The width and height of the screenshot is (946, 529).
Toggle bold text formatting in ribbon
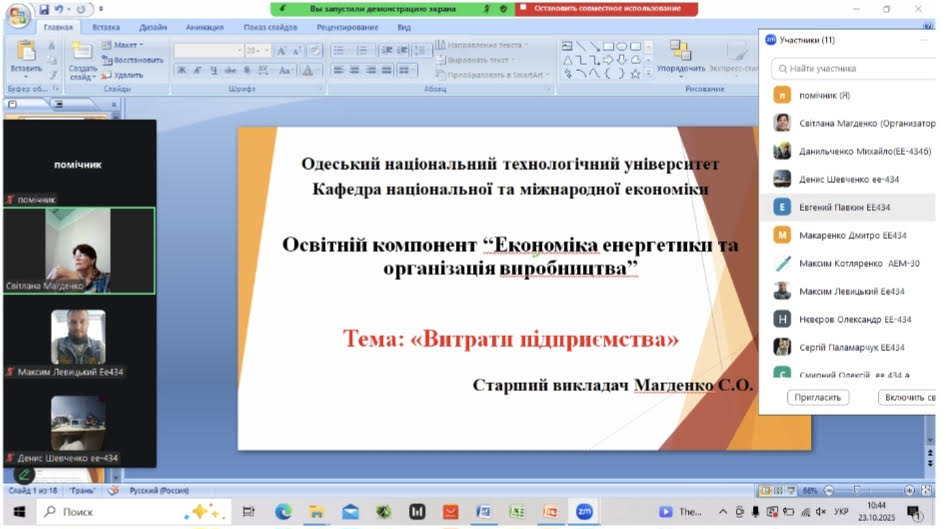tap(182, 70)
